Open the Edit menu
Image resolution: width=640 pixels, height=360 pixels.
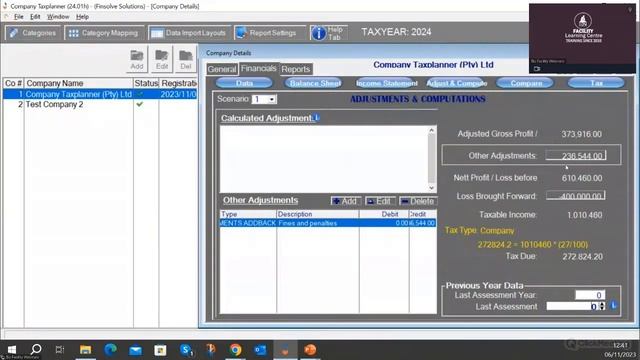[35, 17]
